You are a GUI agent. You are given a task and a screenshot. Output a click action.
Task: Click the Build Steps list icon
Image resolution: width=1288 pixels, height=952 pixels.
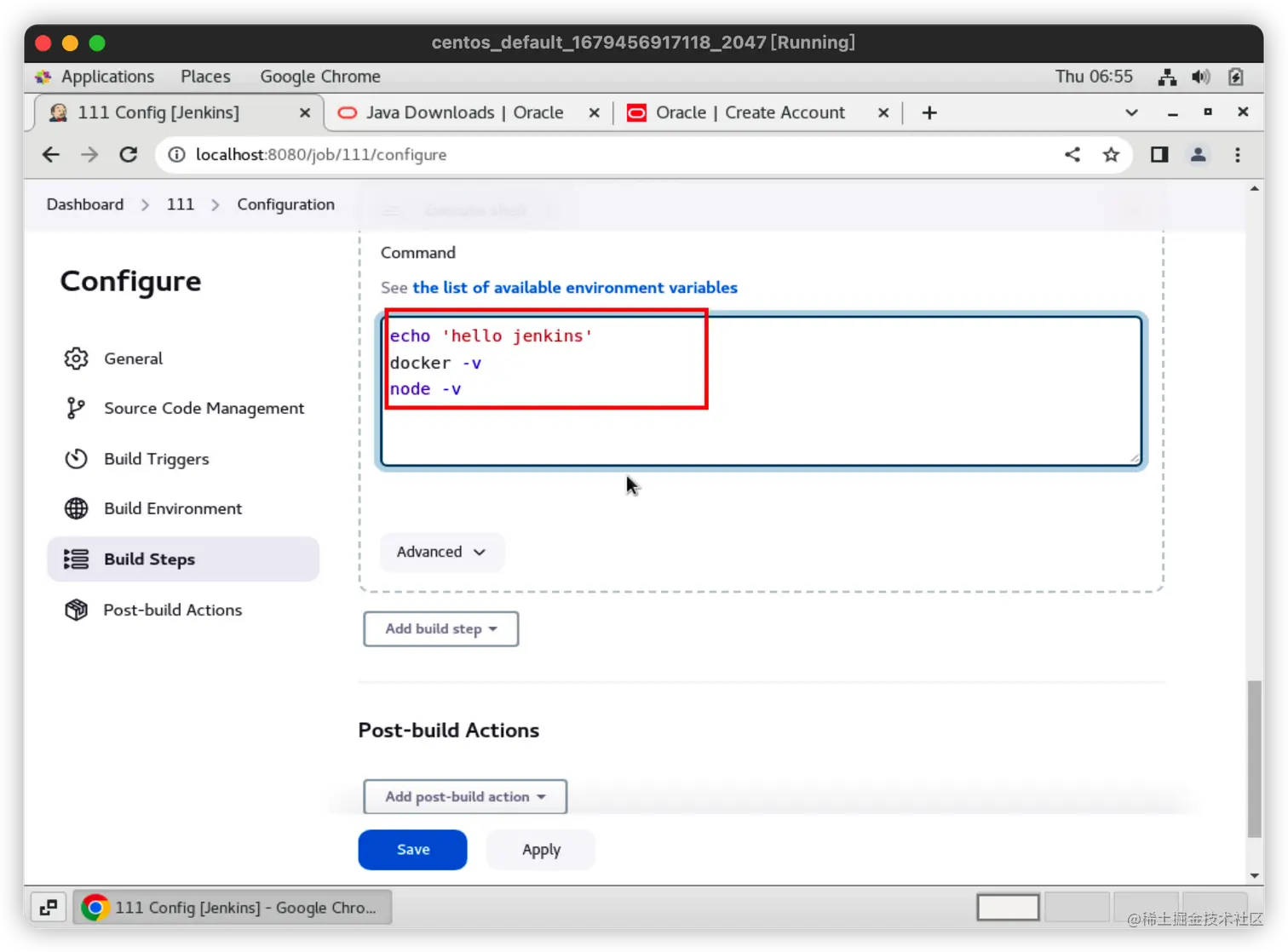click(x=77, y=559)
